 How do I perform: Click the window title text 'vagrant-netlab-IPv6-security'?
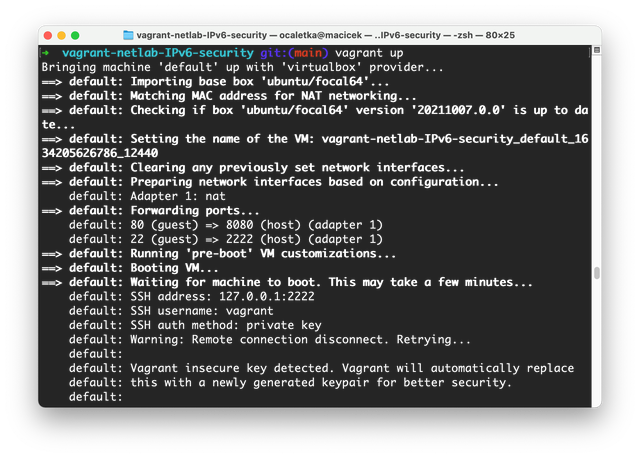click(202, 35)
